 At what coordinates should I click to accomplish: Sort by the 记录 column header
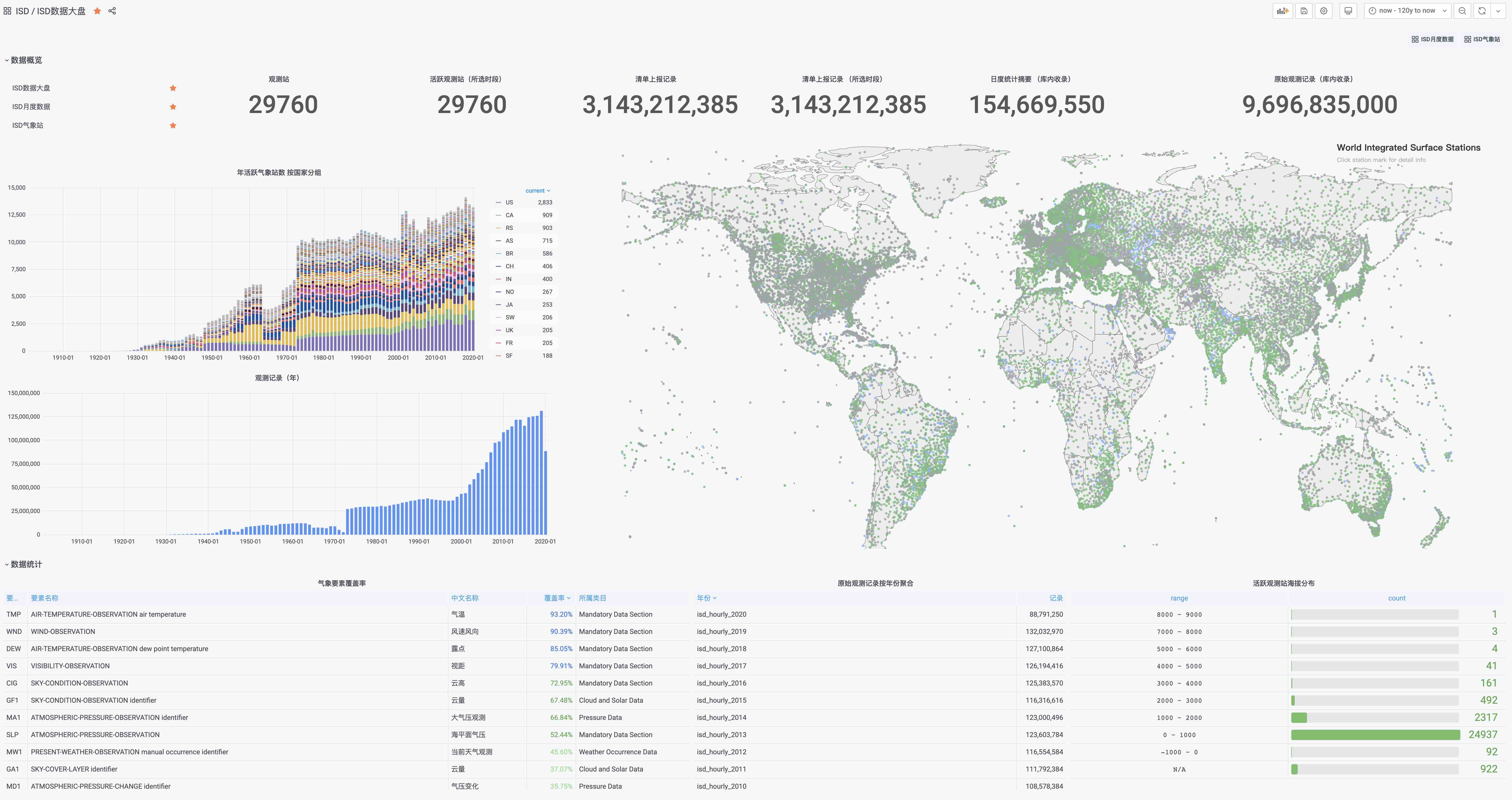point(1056,598)
